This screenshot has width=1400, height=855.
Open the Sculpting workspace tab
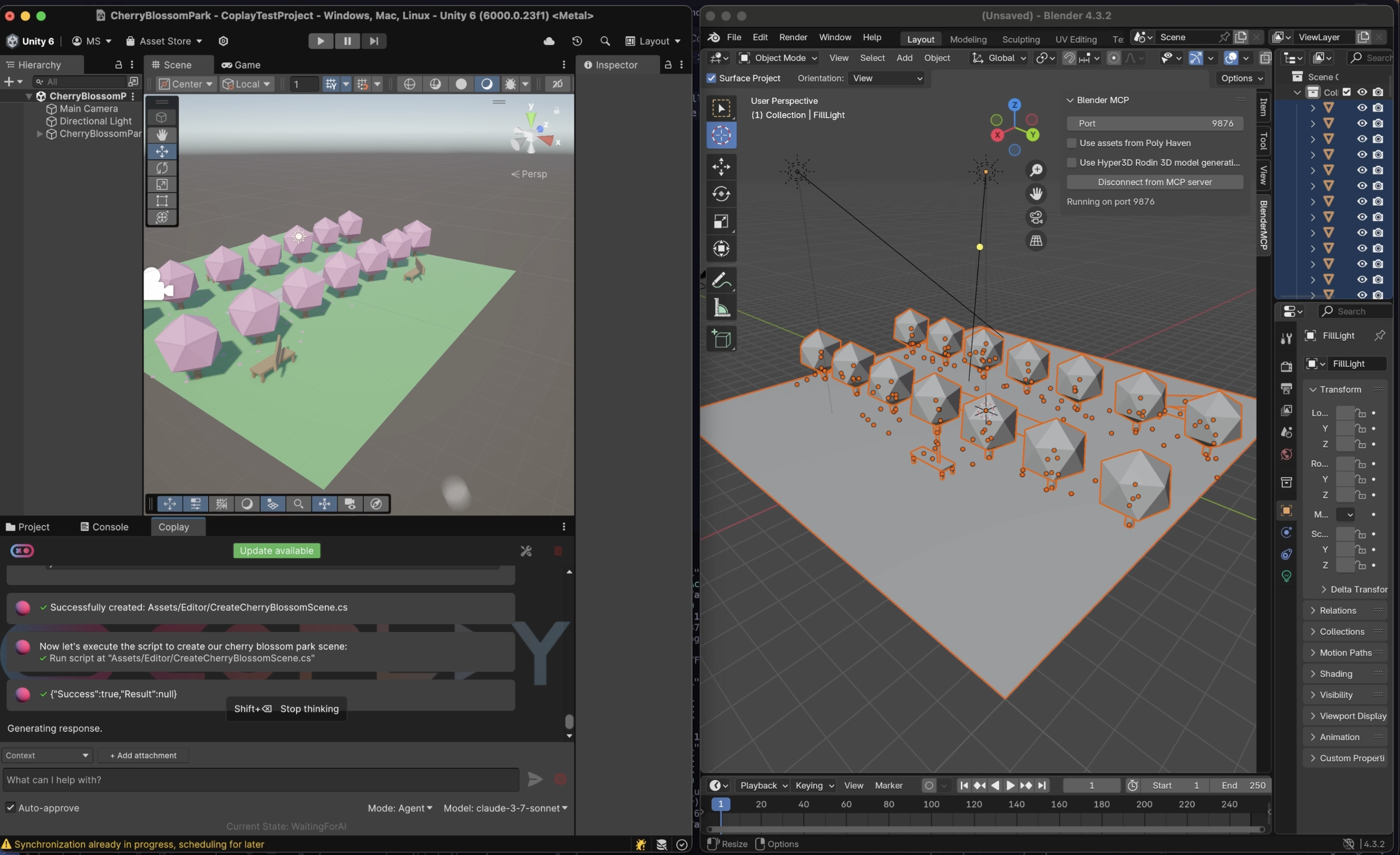tap(1020, 39)
